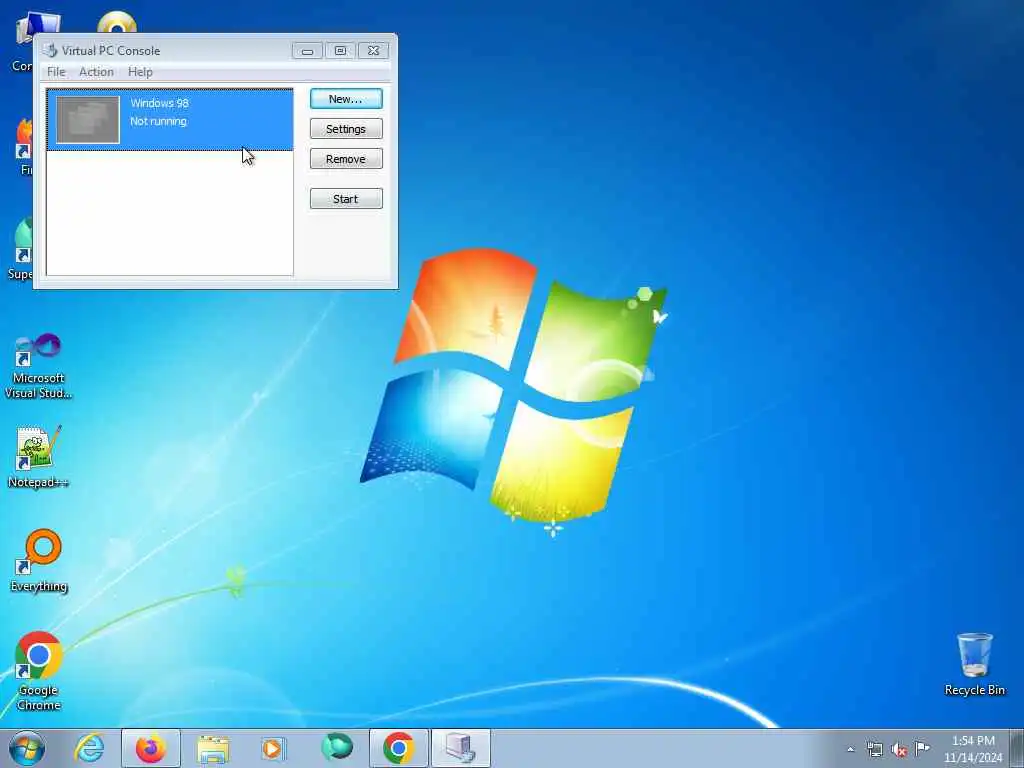Select the Notepad++ desktop icon

38,456
